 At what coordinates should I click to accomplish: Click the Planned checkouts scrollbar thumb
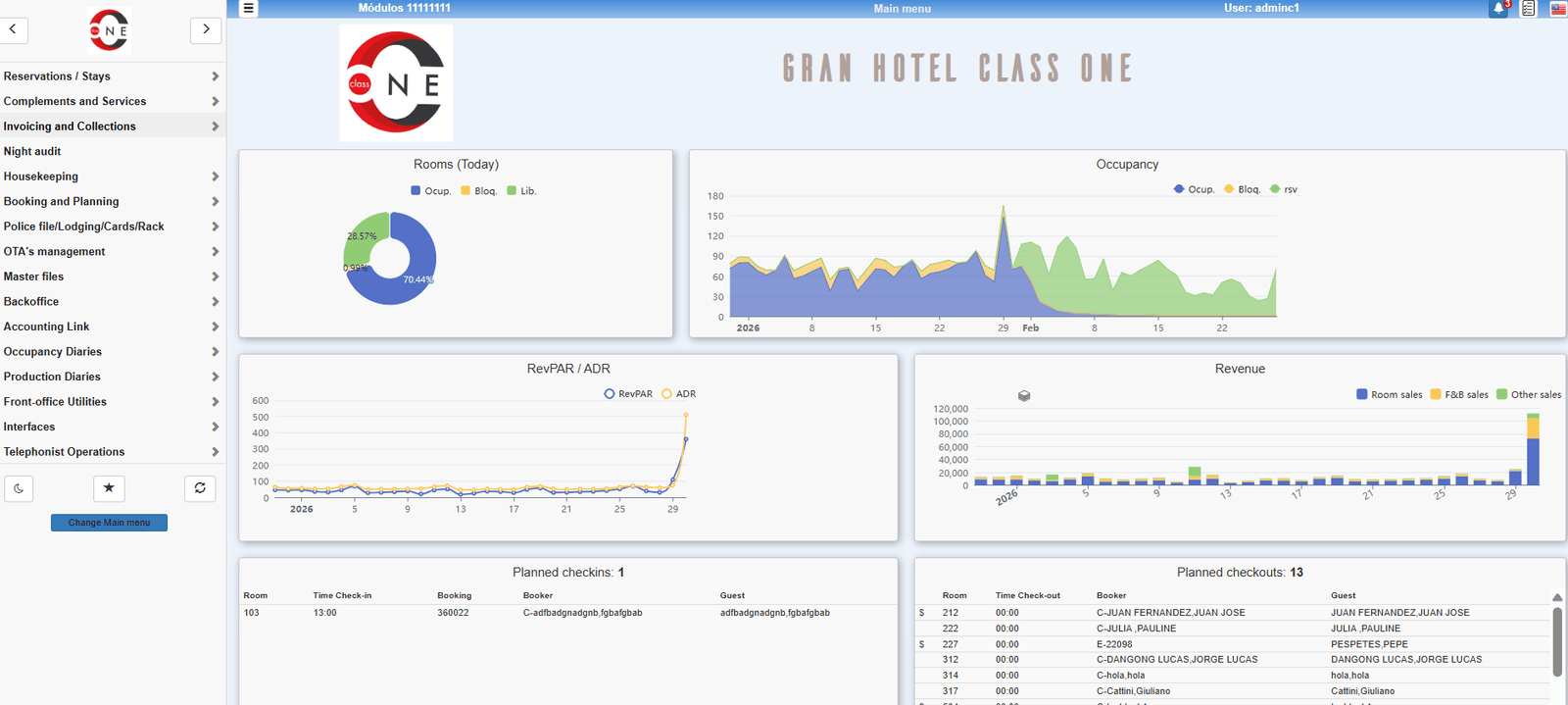(1557, 641)
